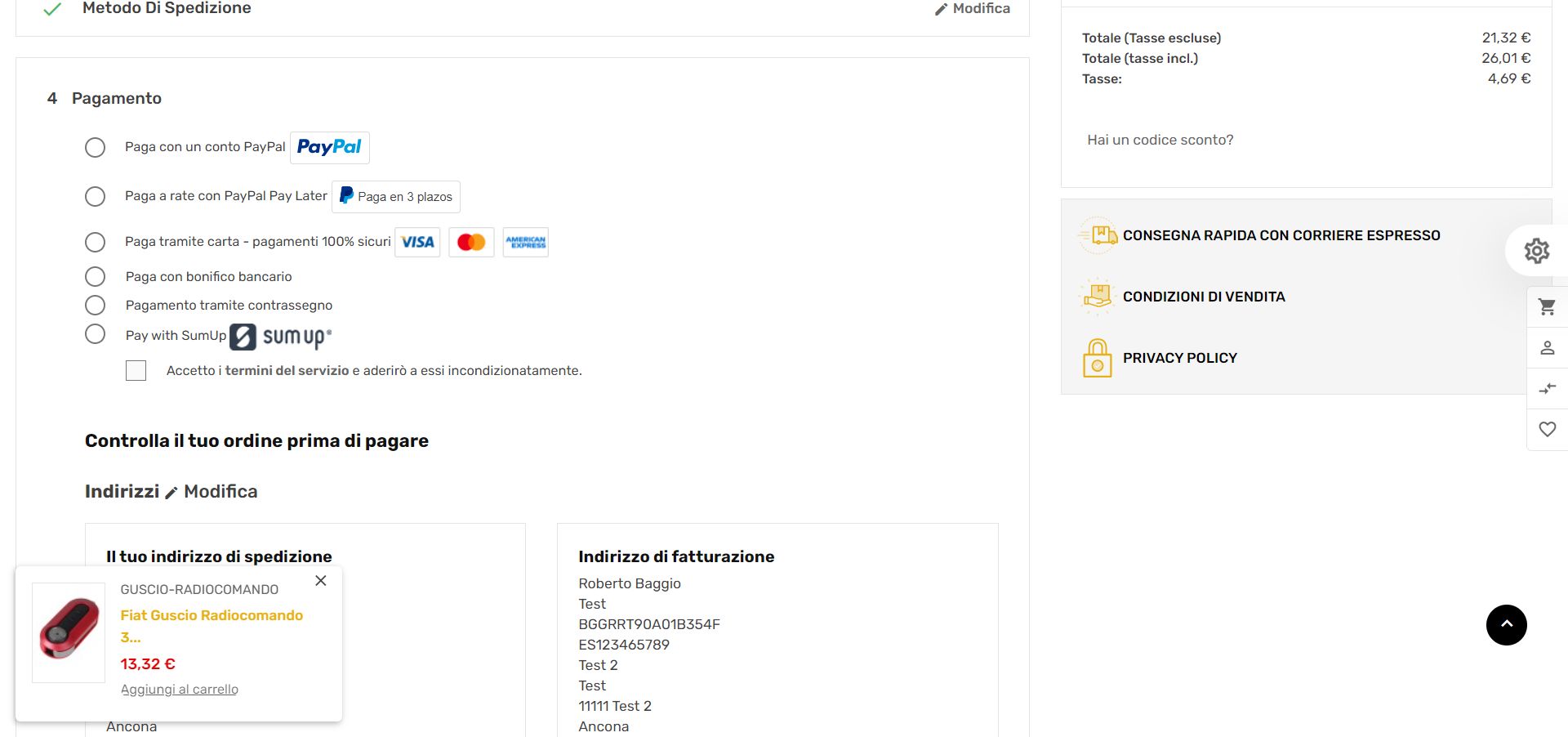The width and height of the screenshot is (1568, 737).
Task: Click the billing name 'Roberto Baggio'
Action: (x=630, y=583)
